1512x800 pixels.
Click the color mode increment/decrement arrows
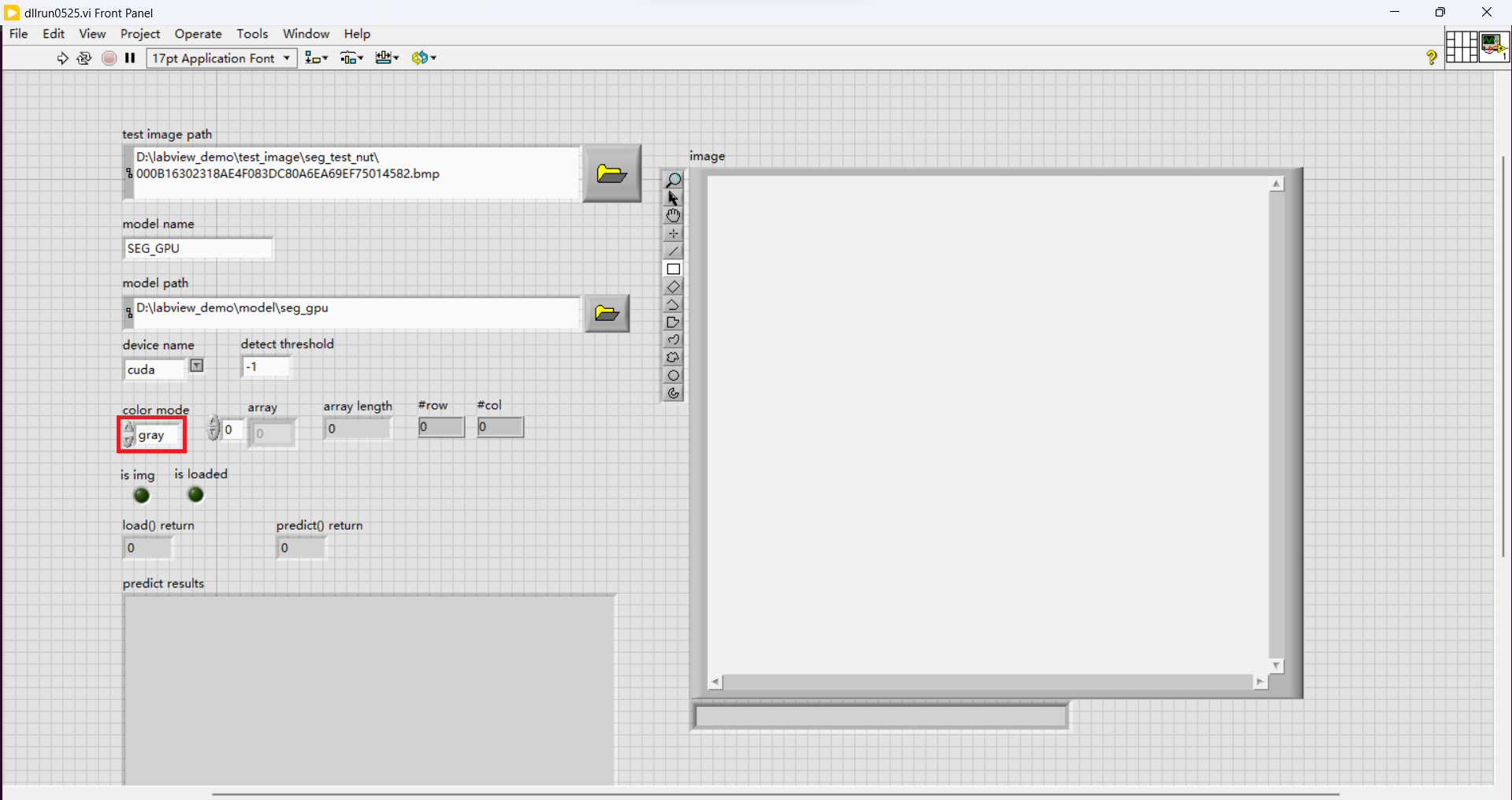click(128, 434)
